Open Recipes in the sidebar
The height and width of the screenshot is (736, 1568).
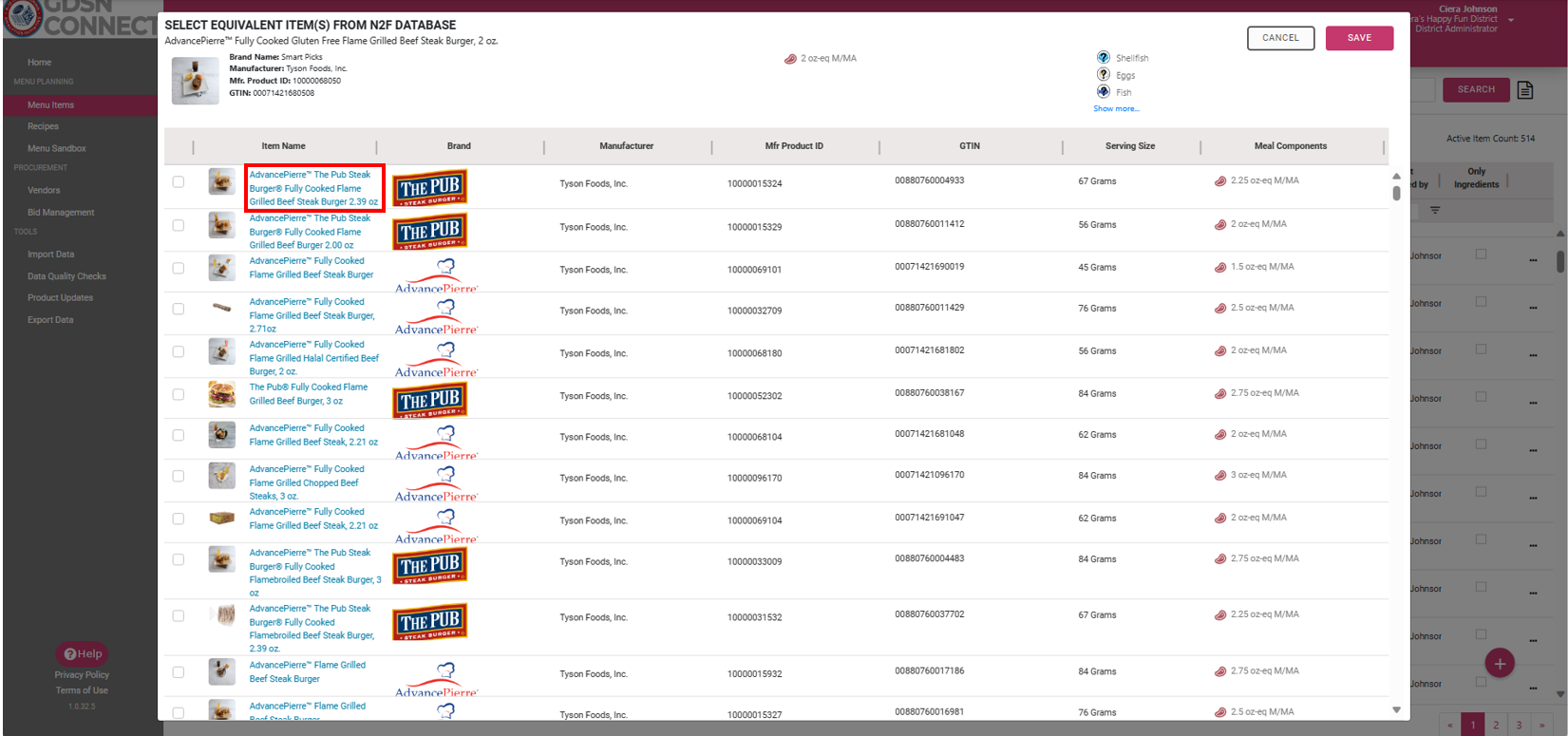tap(43, 126)
